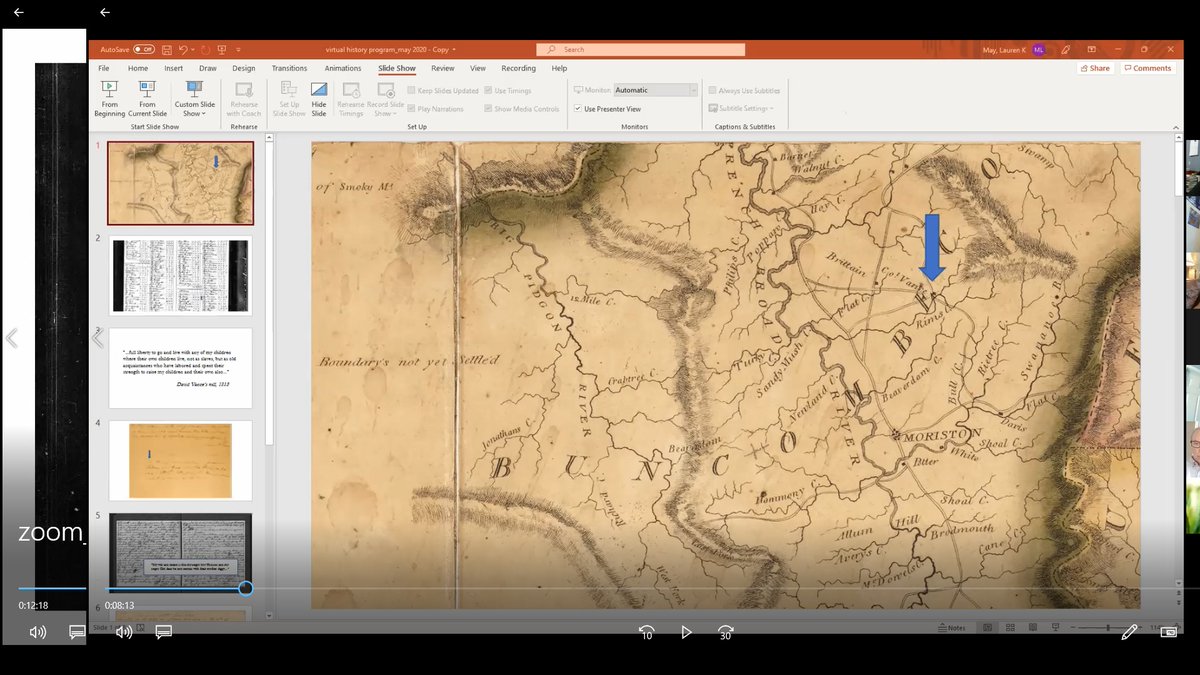Click the video seek bar position handle
This screenshot has width=1200, height=675.
click(245, 589)
